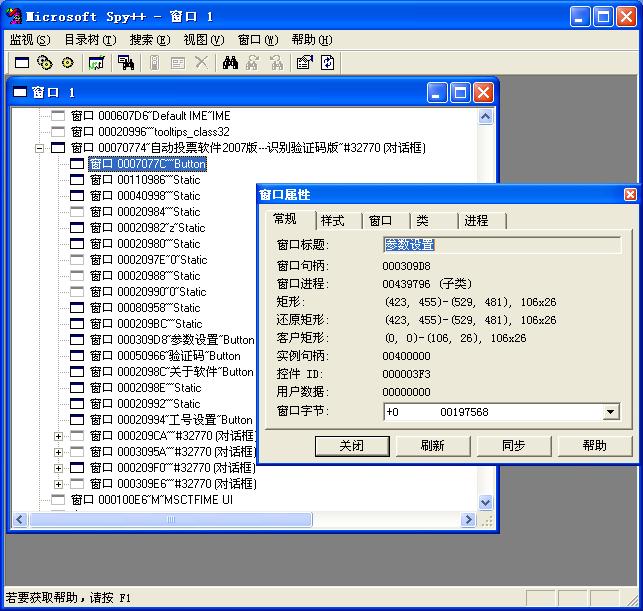The image size is (643, 611).
Task: Click the Threads view toolbar icon
Action: tap(68, 63)
